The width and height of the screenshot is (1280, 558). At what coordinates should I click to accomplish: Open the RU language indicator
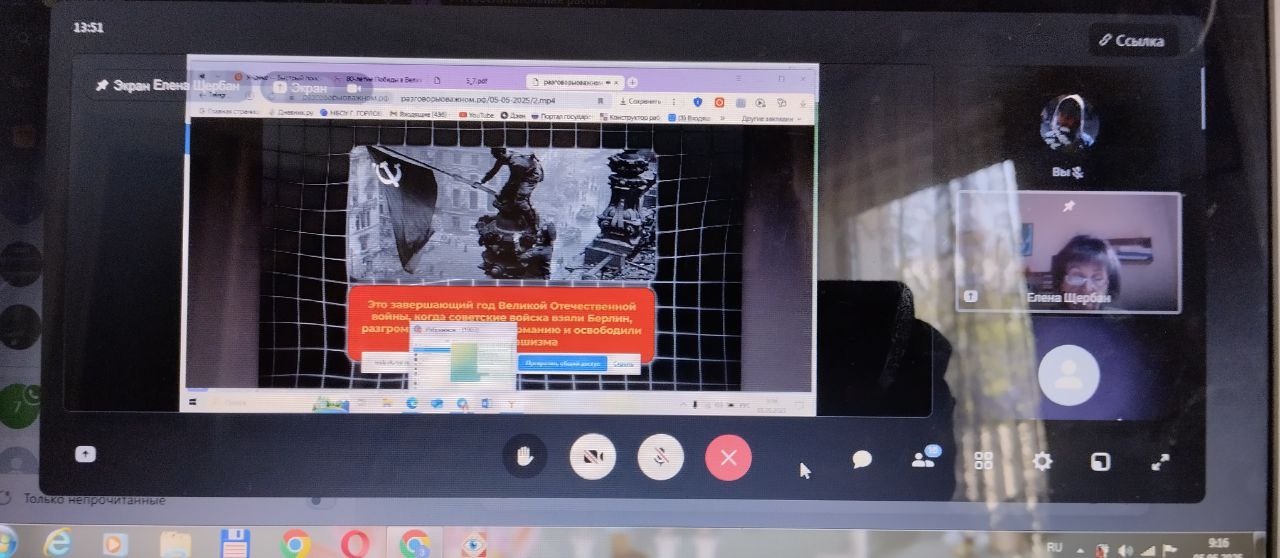tap(1054, 548)
